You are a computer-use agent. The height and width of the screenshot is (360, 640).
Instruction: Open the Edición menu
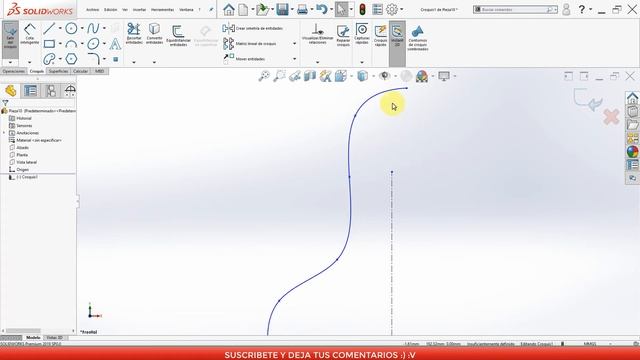110,9
